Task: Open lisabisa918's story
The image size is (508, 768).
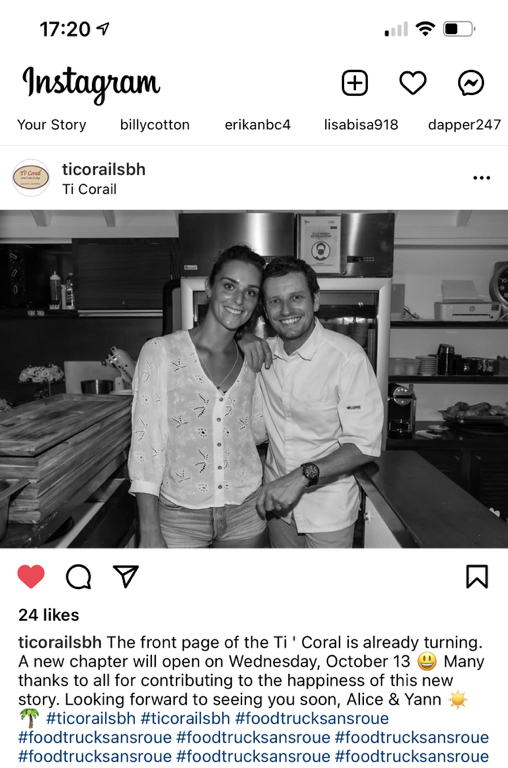Action: (361, 125)
